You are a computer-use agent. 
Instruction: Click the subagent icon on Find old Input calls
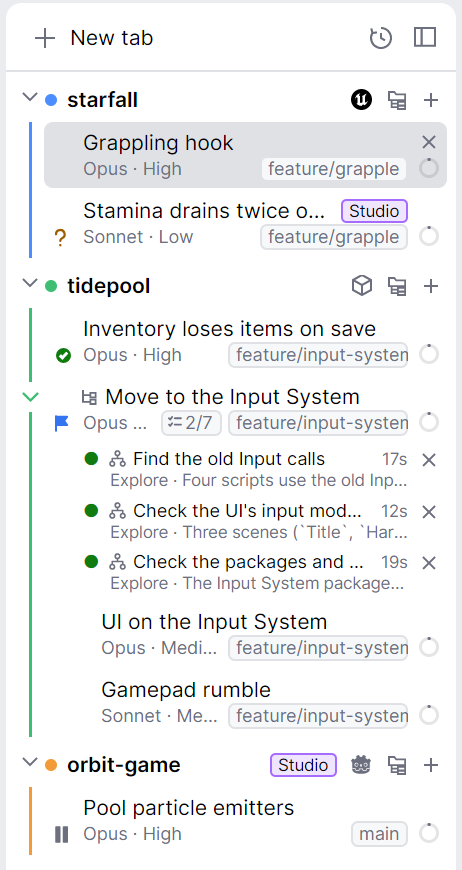pyautogui.click(x=117, y=459)
